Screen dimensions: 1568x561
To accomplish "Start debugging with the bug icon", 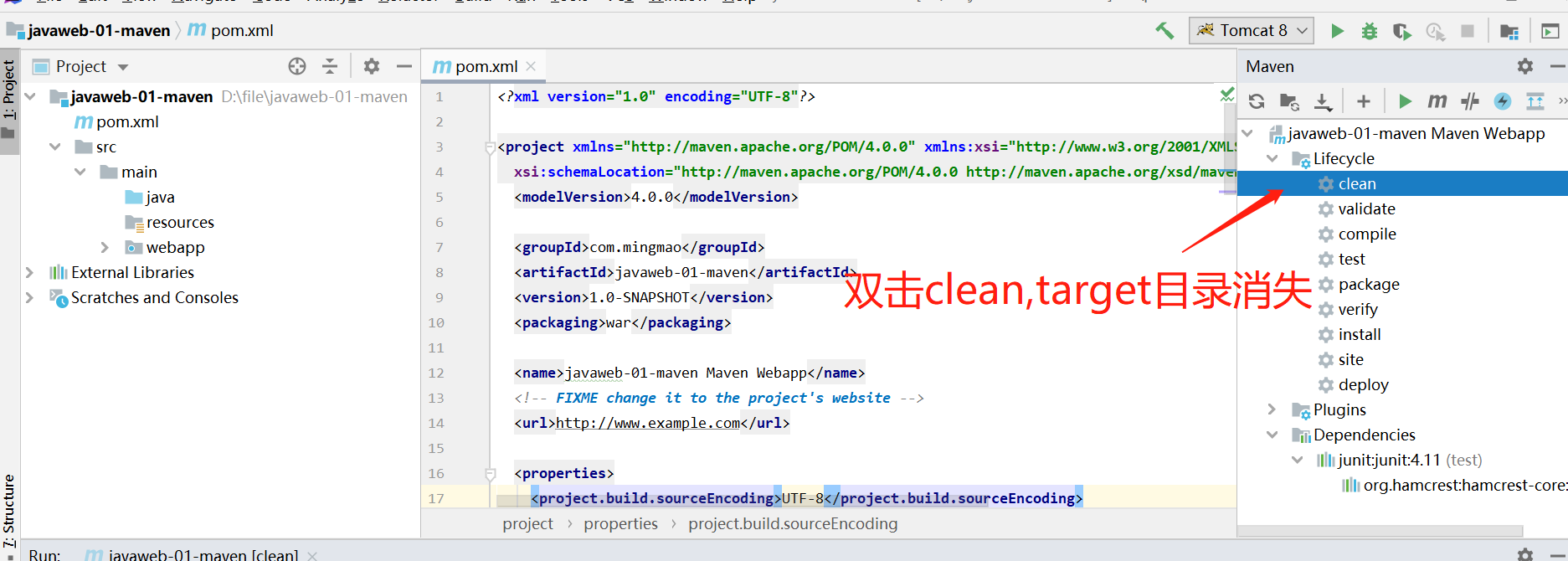I will pyautogui.click(x=1370, y=31).
